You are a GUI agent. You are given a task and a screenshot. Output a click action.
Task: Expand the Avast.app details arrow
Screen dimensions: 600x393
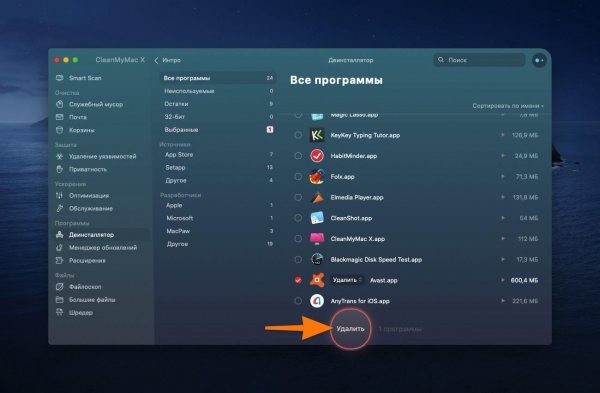coord(503,280)
